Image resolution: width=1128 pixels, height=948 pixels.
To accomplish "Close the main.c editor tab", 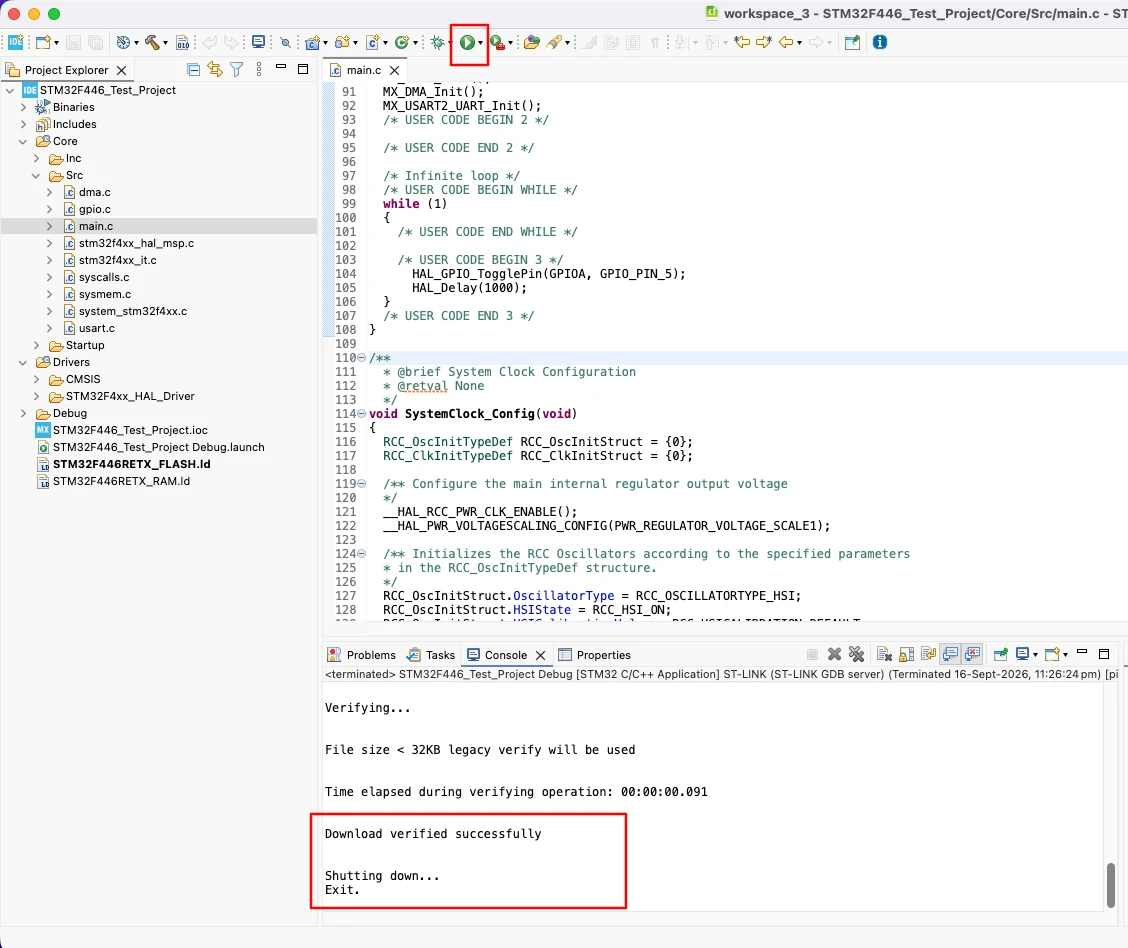I will [394, 70].
